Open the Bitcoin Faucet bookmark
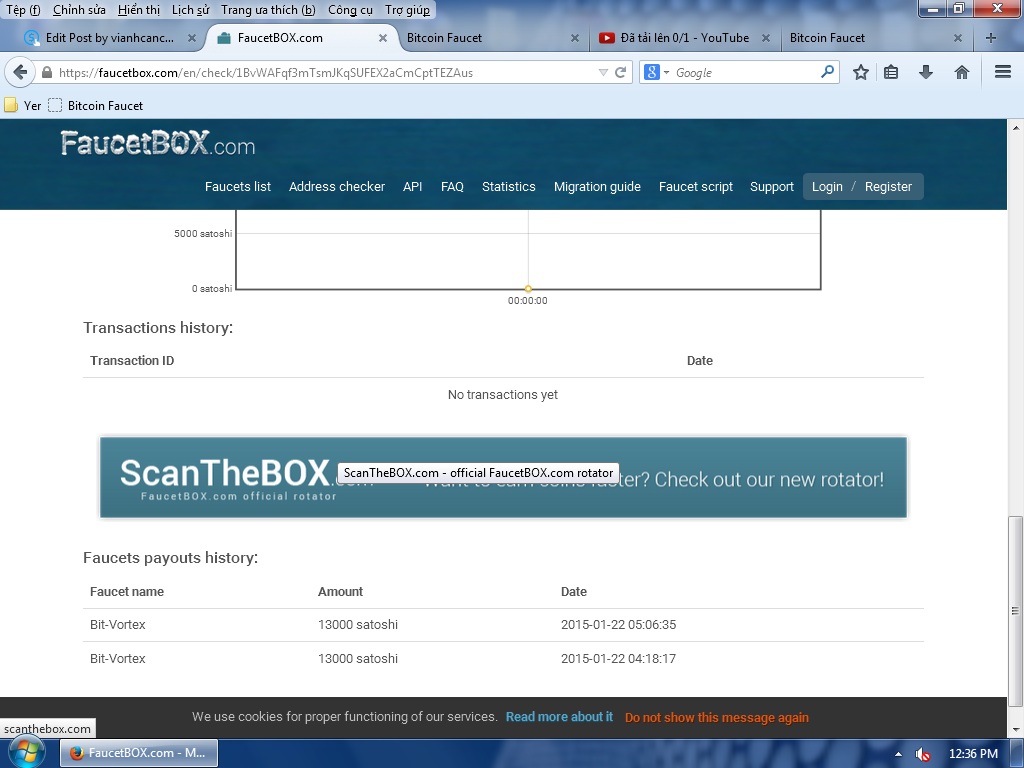The image size is (1024, 768). click(x=96, y=105)
